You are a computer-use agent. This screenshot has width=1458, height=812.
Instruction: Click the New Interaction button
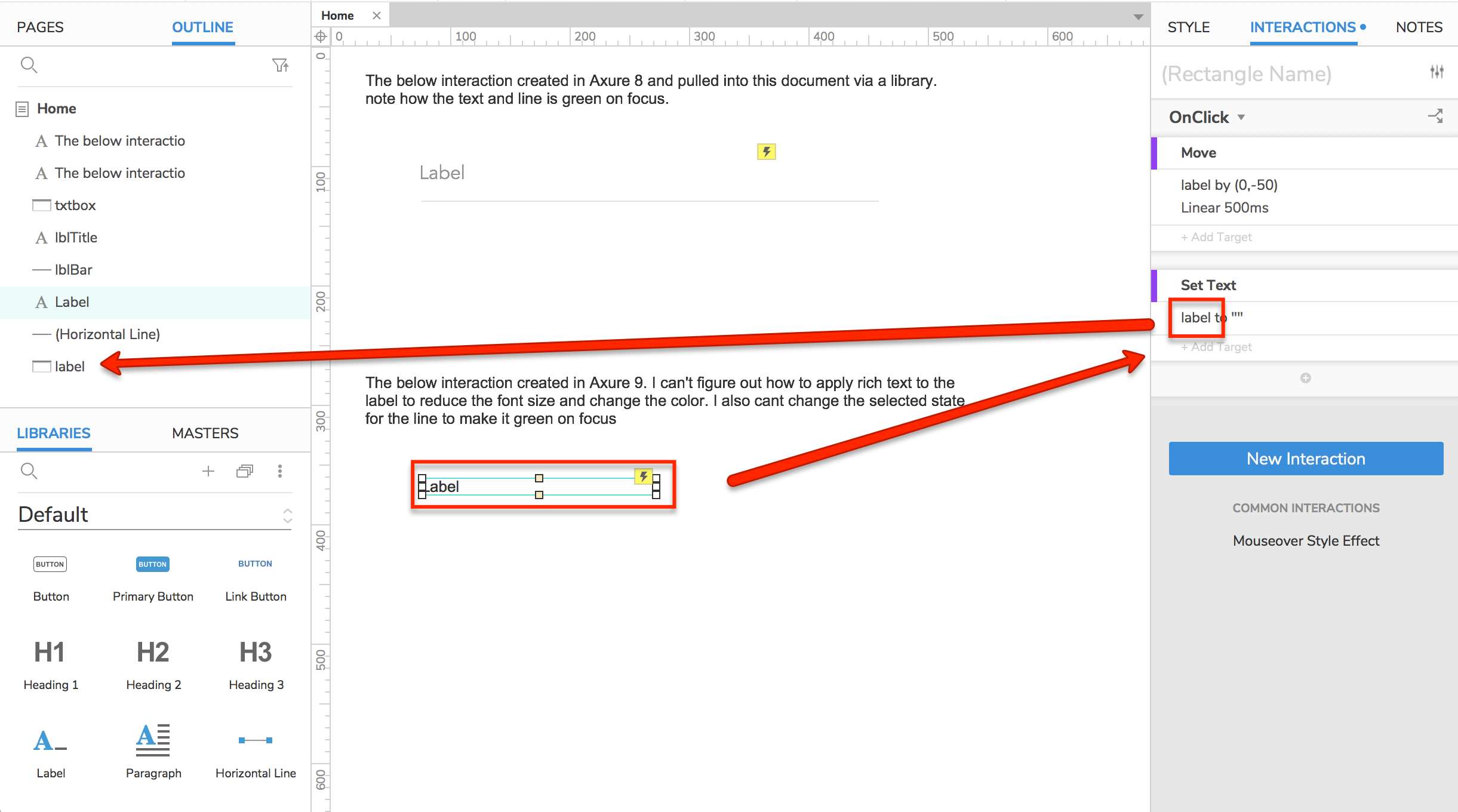tap(1305, 459)
